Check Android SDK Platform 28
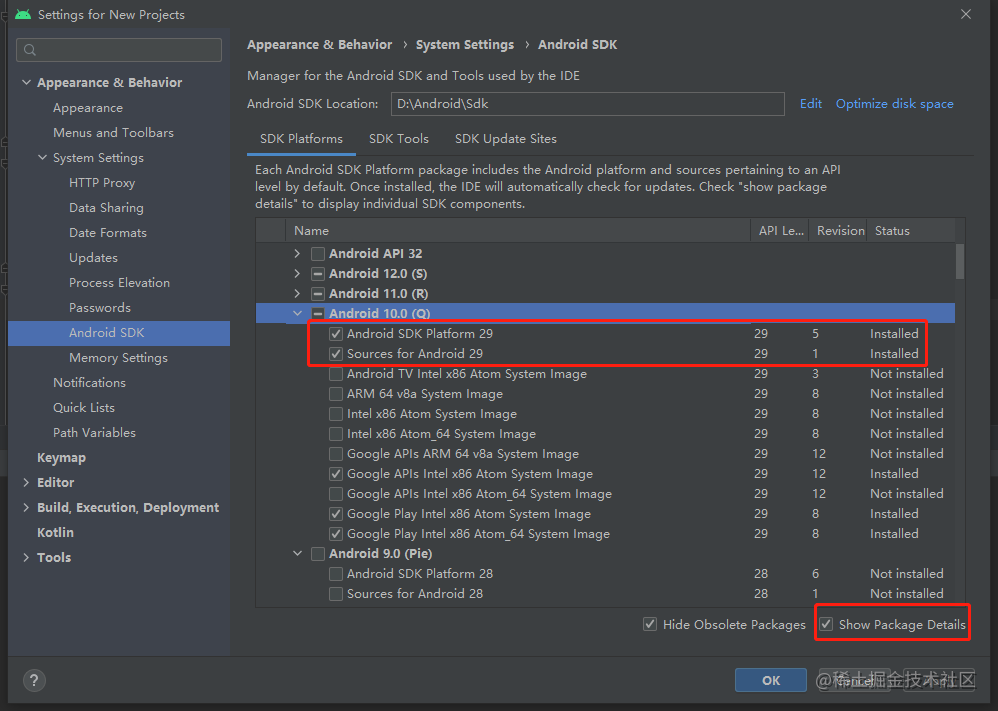This screenshot has width=998, height=711. pos(335,574)
